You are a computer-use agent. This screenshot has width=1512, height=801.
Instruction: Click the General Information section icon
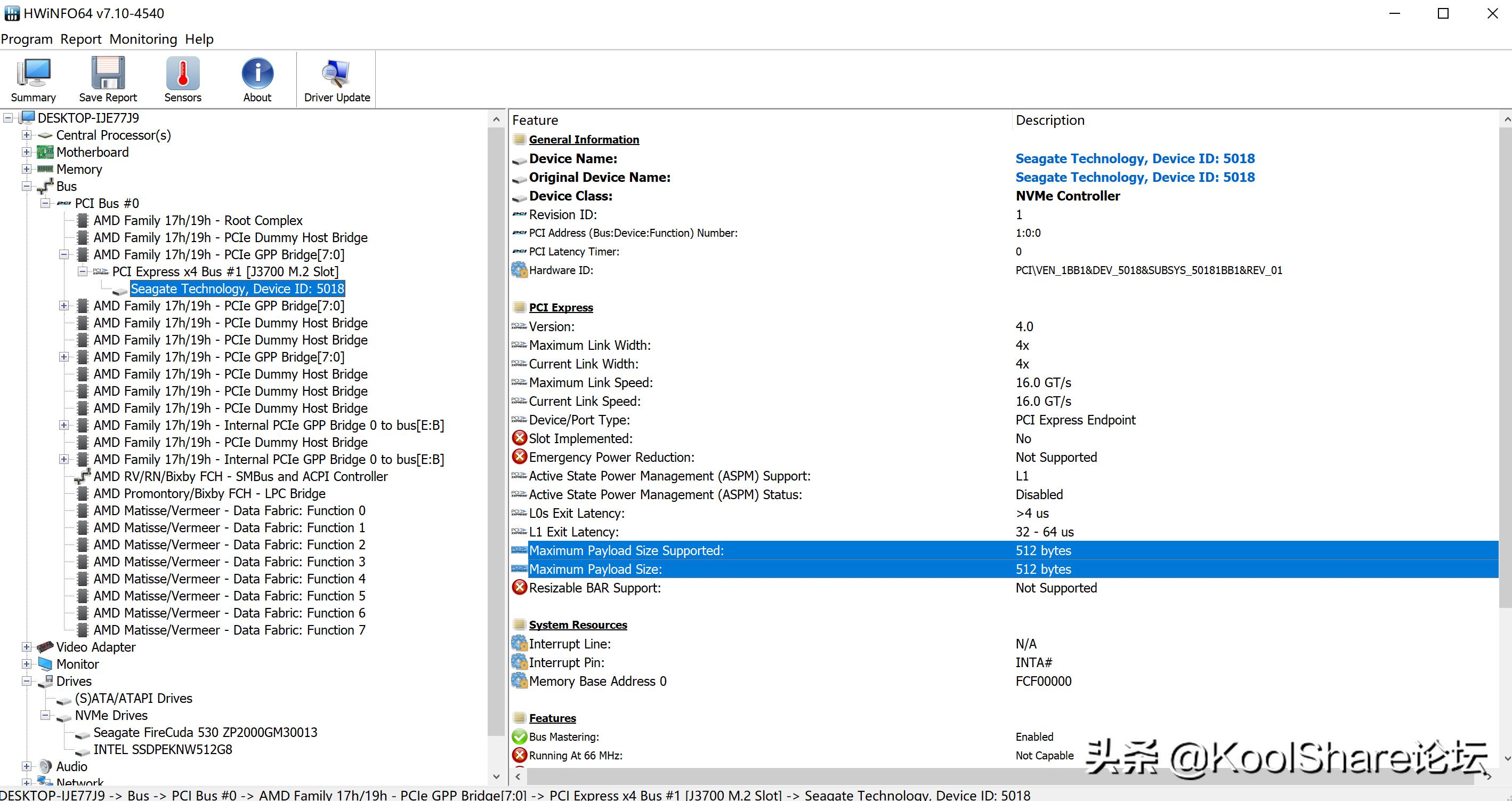point(519,139)
